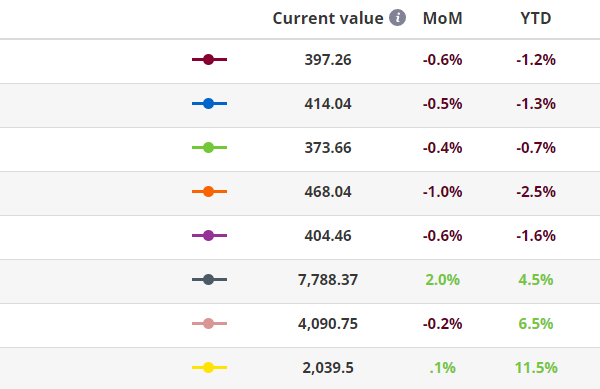The image size is (600, 389).
Task: Click the purple series marker icon
Action: [209, 236]
